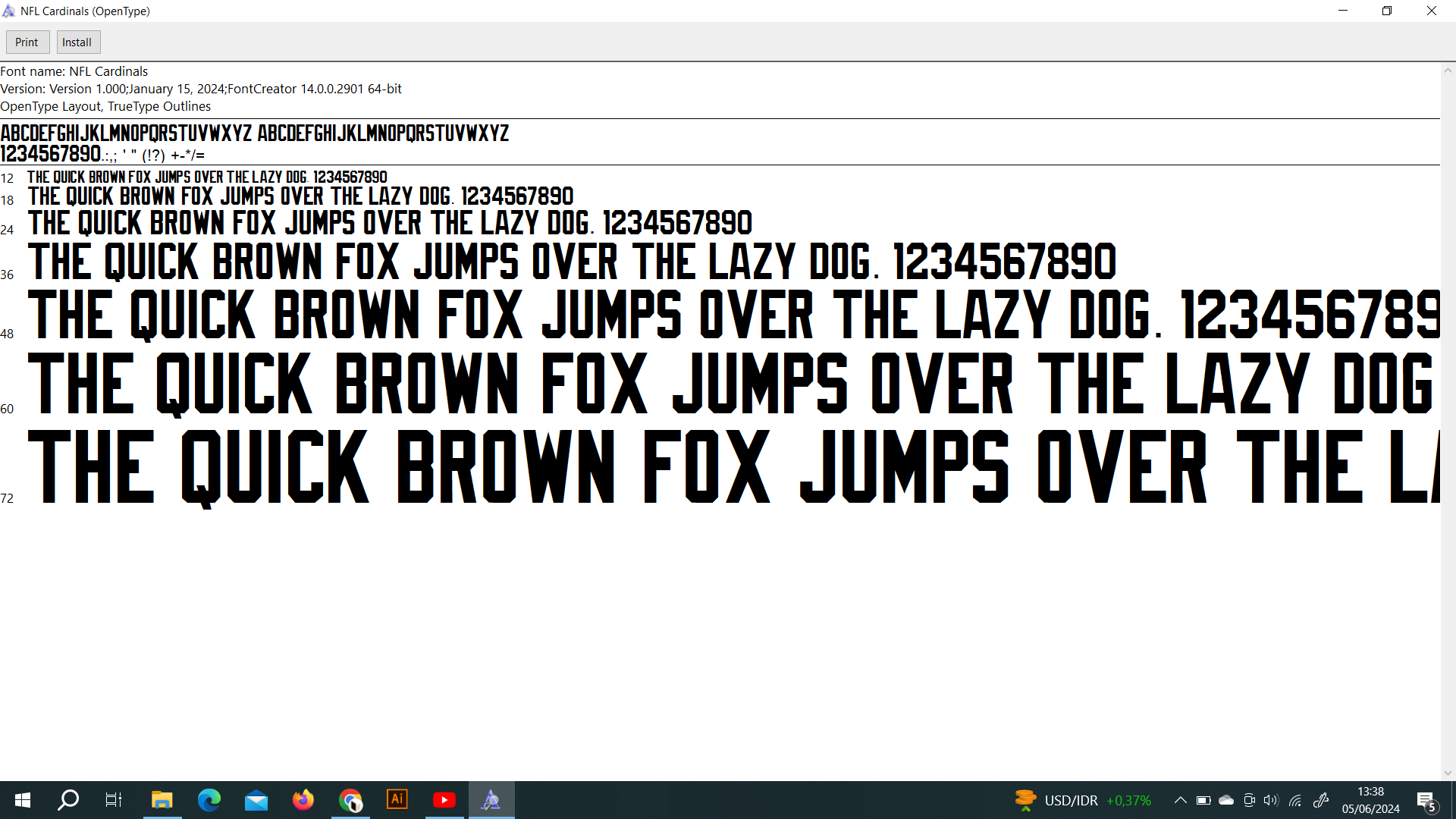1456x819 pixels.
Task: Open File Explorer from the taskbar
Action: (162, 800)
